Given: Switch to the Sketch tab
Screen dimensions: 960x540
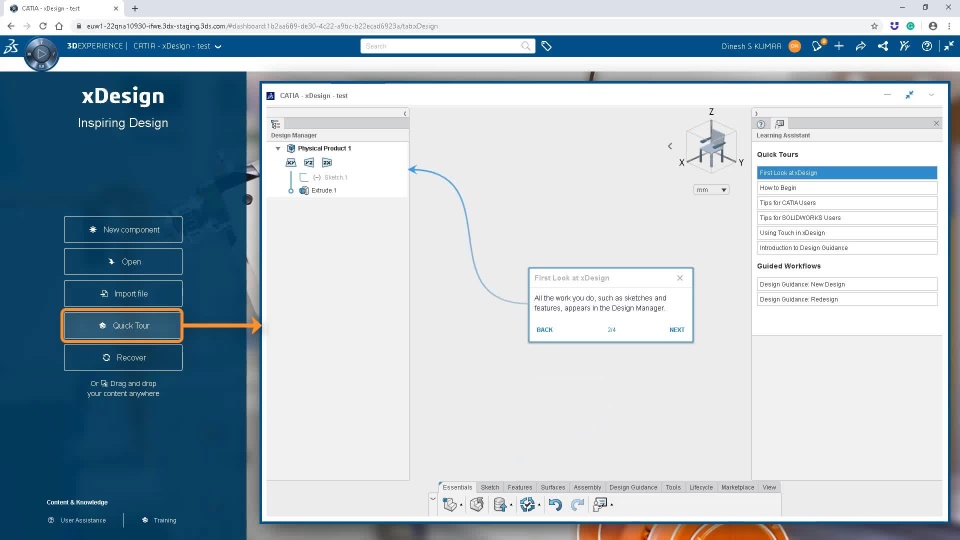Looking at the screenshot, I should (490, 487).
